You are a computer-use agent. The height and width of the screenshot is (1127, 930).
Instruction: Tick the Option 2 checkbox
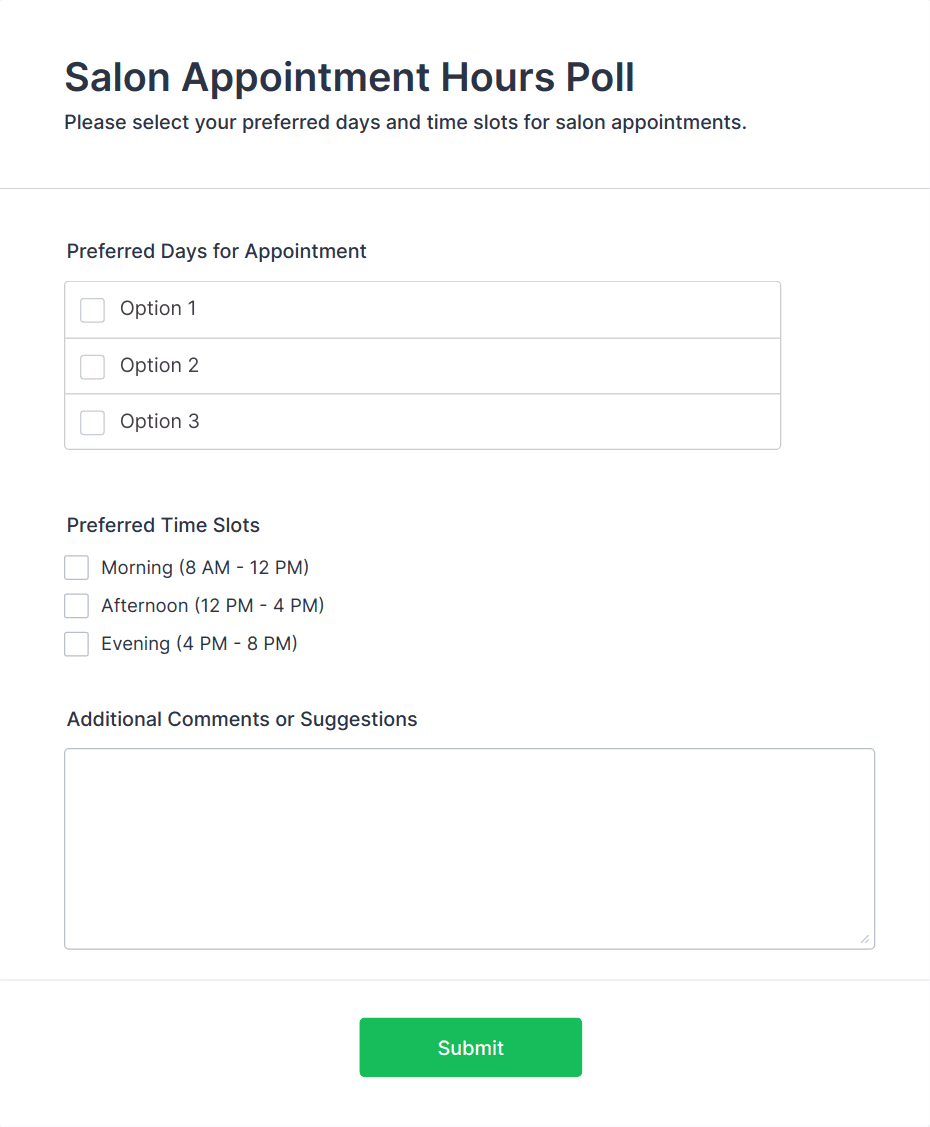(92, 367)
